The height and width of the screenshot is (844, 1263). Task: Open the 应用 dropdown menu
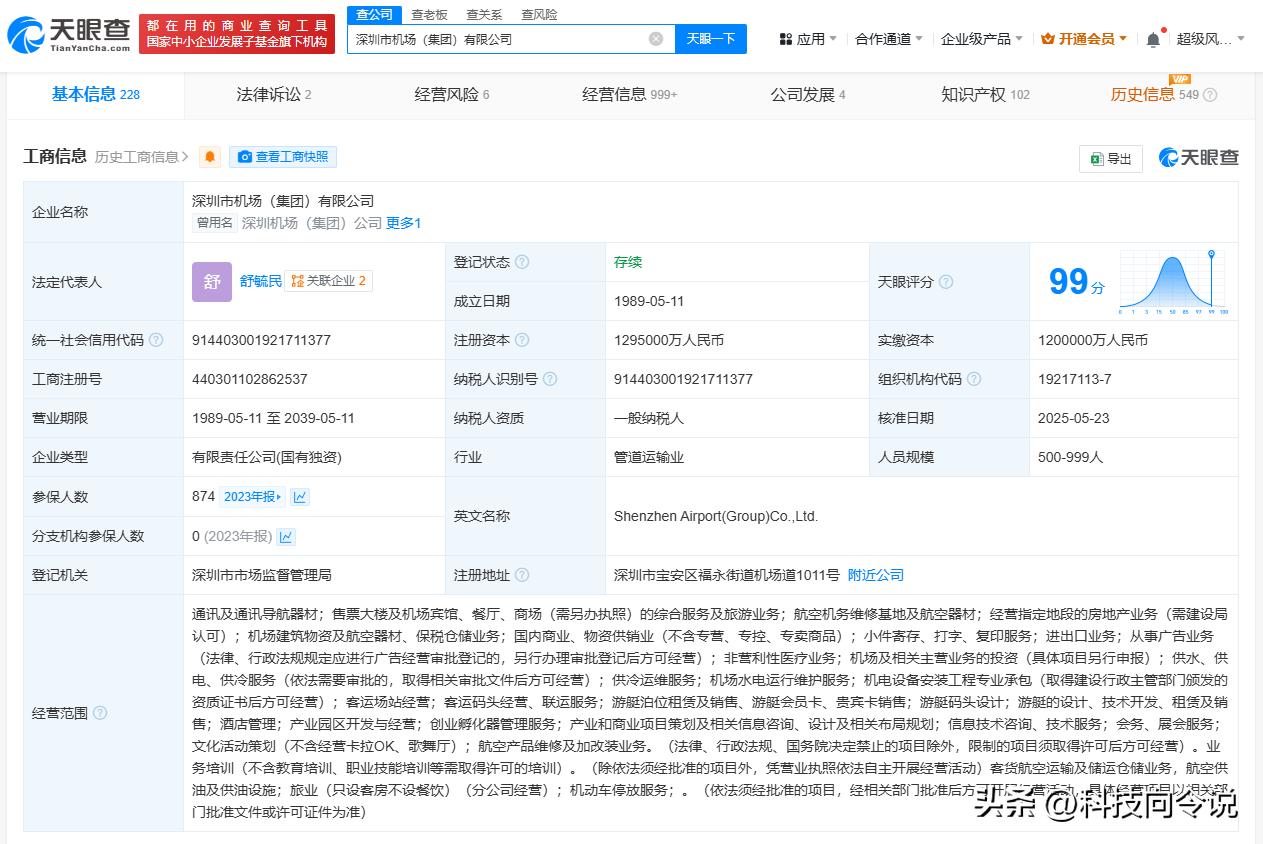(810, 39)
